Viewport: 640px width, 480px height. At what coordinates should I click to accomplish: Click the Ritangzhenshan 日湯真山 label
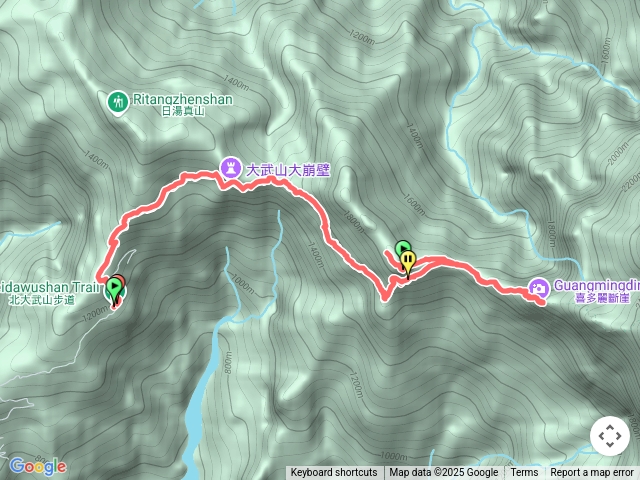[183, 104]
